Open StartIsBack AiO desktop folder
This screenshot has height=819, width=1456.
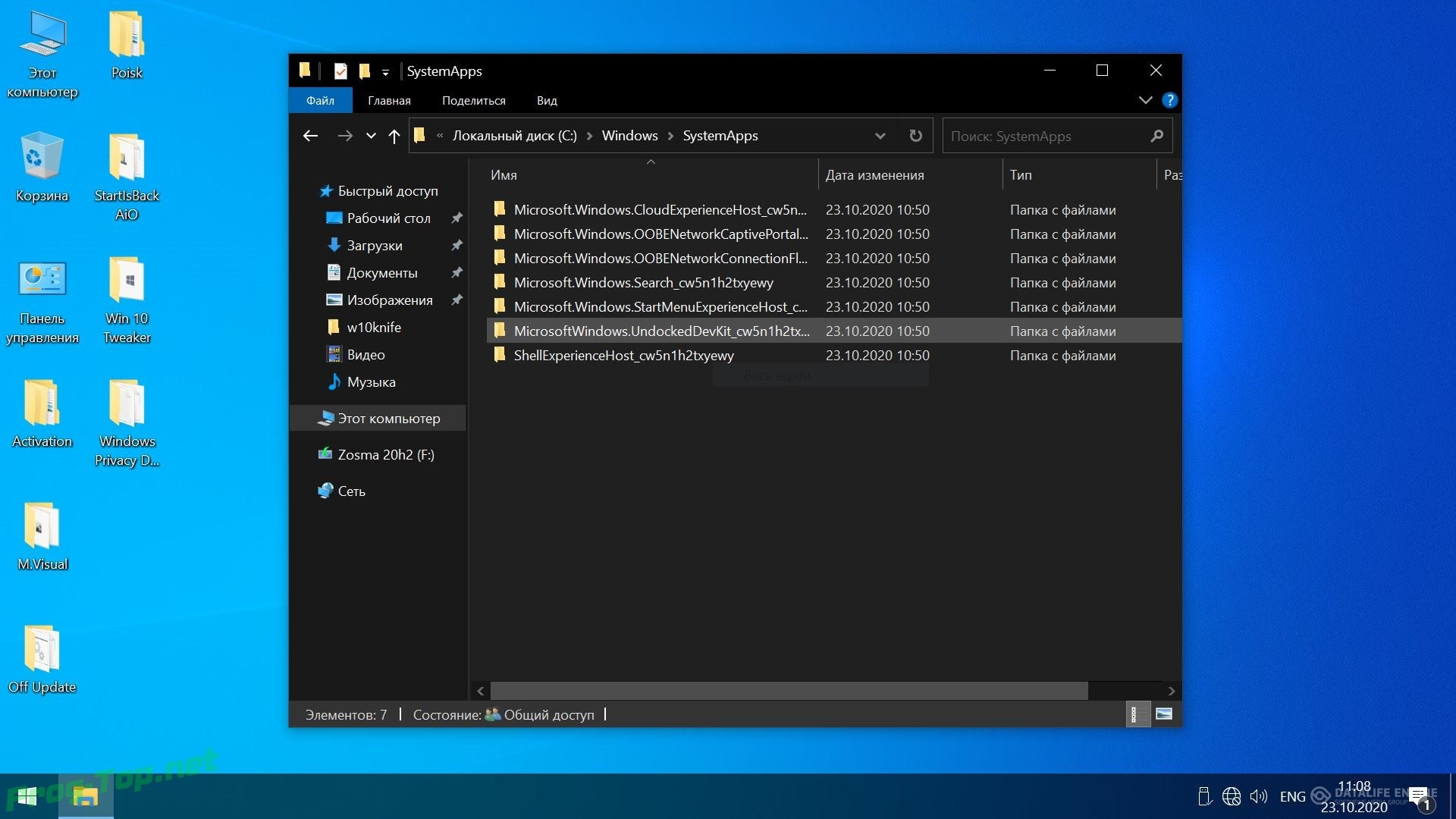[x=127, y=177]
